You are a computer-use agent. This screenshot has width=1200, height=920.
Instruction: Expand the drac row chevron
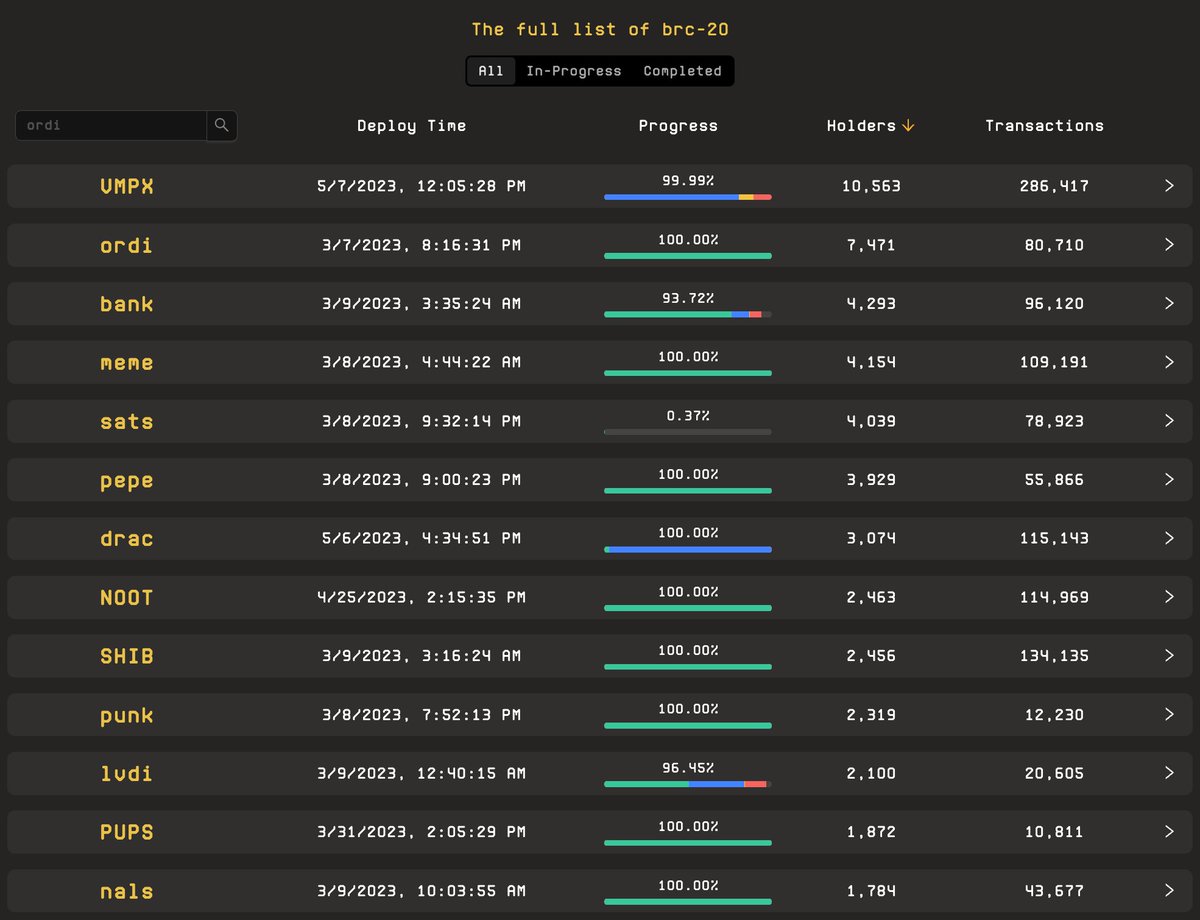point(1169,538)
